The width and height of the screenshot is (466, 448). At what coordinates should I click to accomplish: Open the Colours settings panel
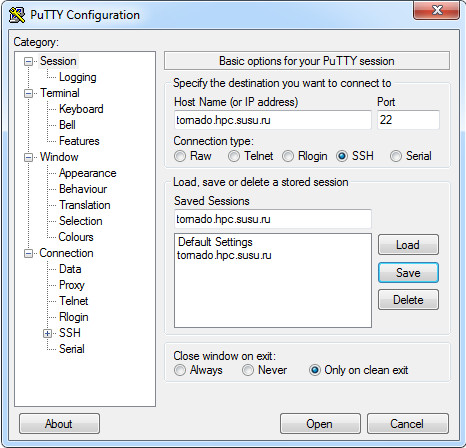click(x=76, y=237)
